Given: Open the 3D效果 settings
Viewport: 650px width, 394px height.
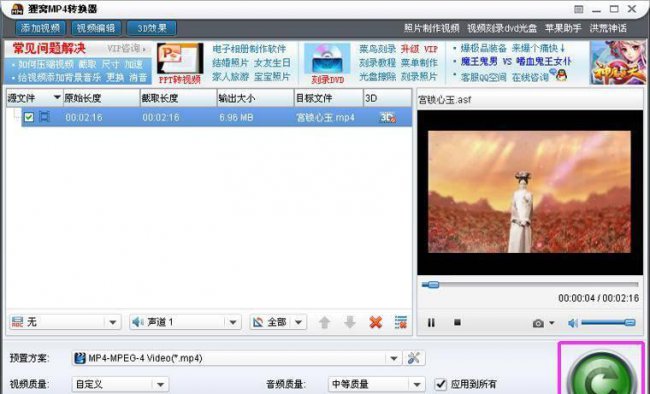Looking at the screenshot, I should 152,28.
